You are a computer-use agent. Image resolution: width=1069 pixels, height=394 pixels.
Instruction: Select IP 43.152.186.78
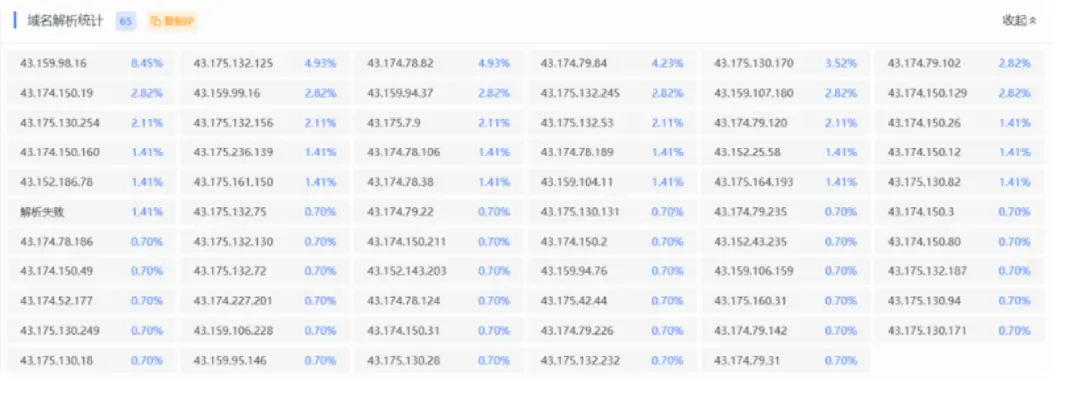coord(57,182)
